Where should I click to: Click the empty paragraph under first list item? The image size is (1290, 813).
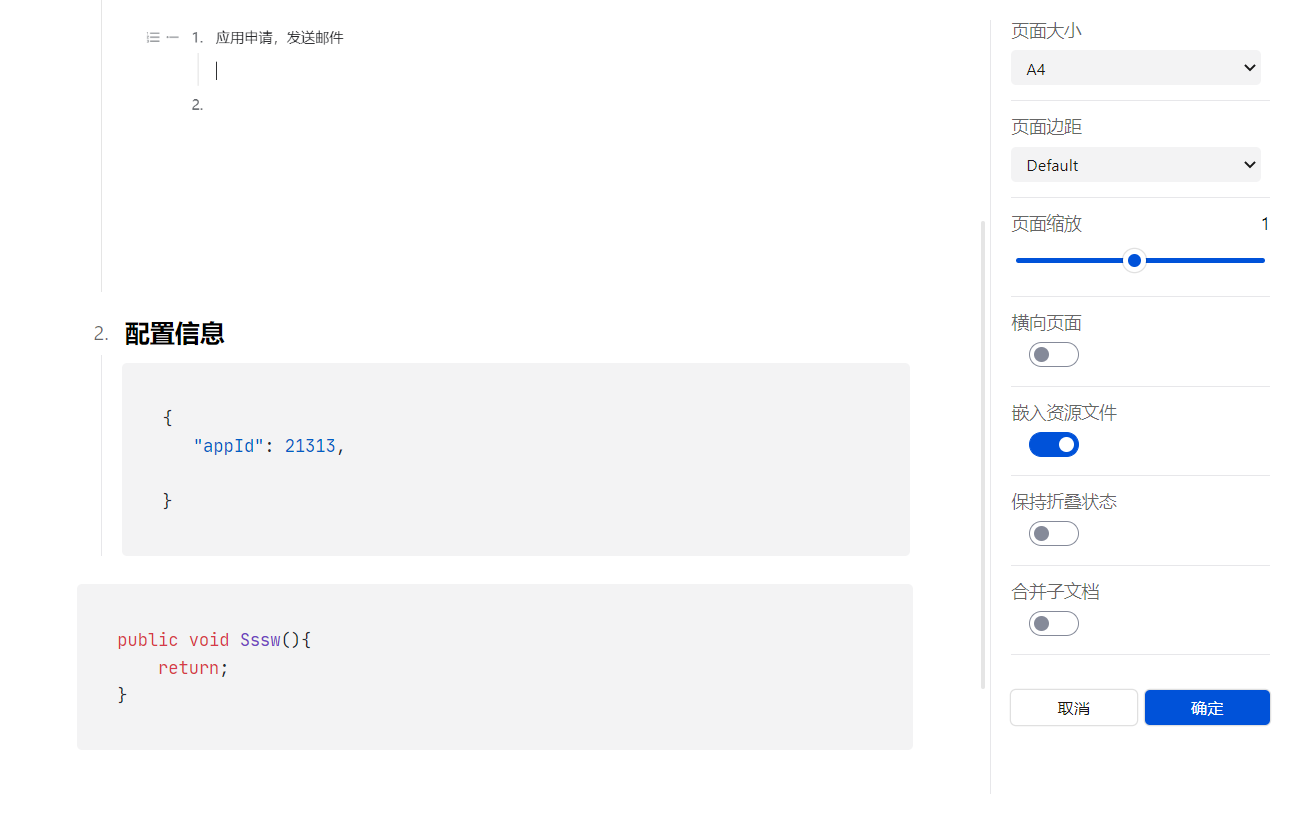click(400, 70)
